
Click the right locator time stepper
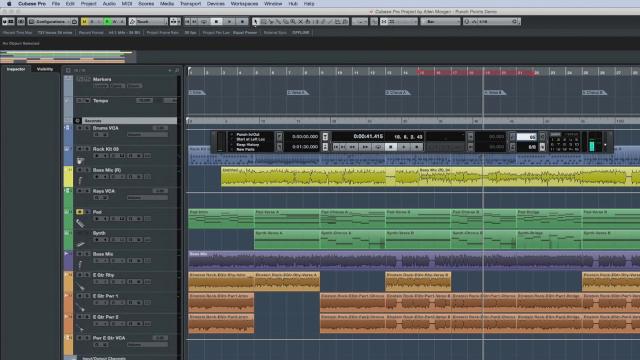coord(325,147)
